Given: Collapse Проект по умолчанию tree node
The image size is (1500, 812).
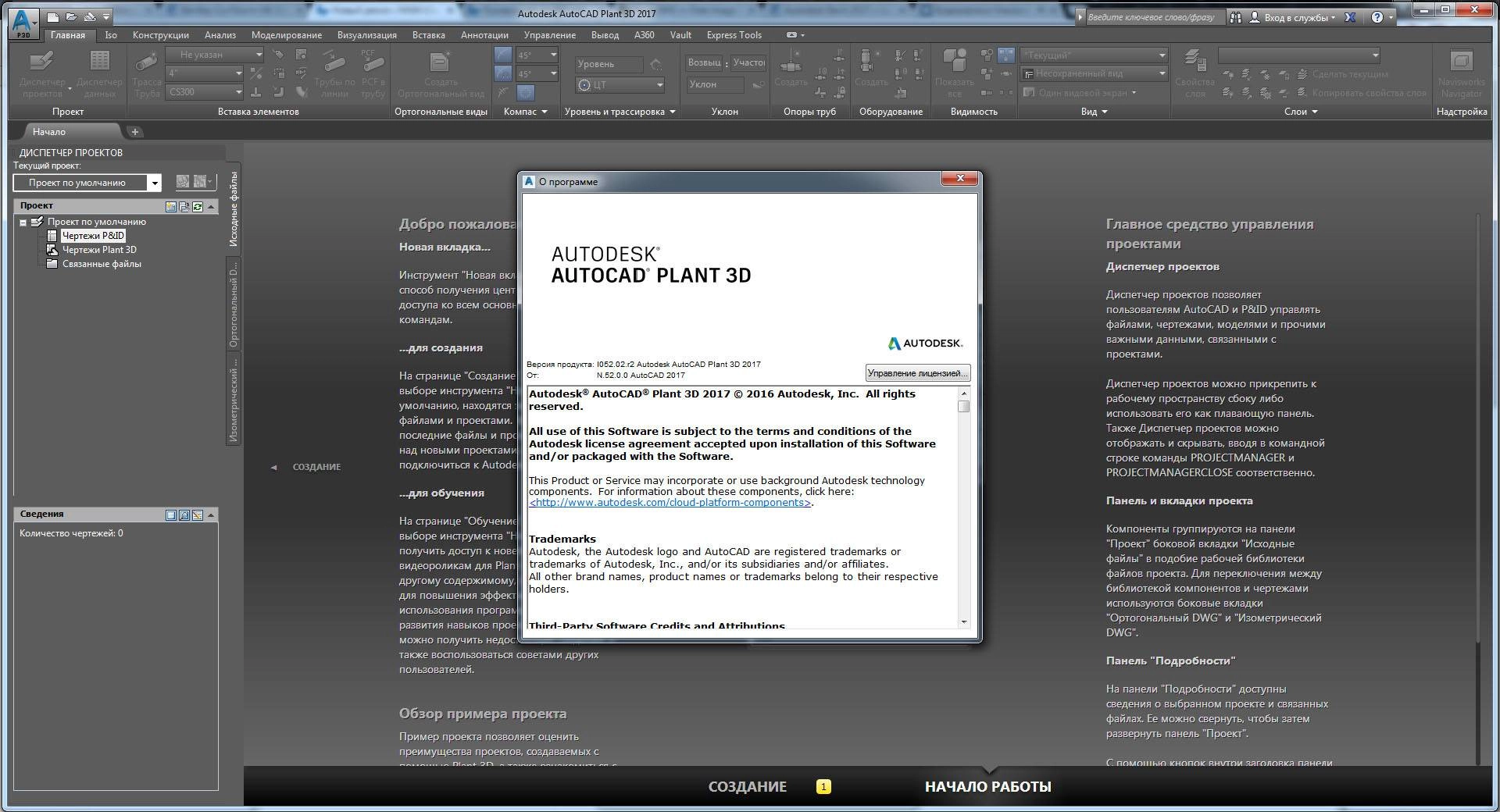Looking at the screenshot, I should coord(23,223).
